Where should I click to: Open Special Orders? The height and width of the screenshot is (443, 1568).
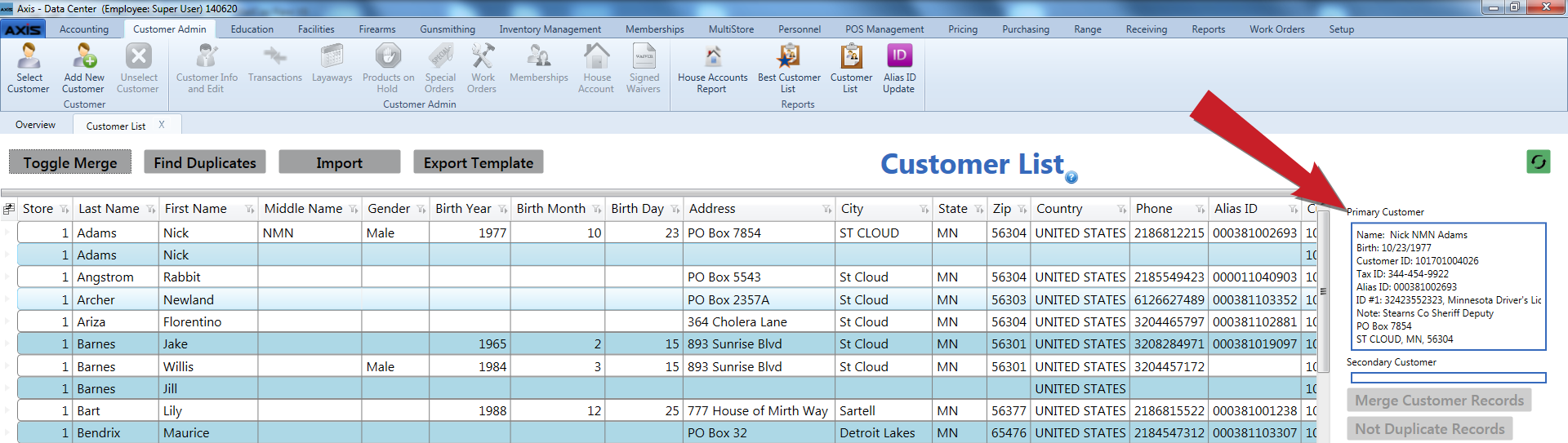(440, 68)
